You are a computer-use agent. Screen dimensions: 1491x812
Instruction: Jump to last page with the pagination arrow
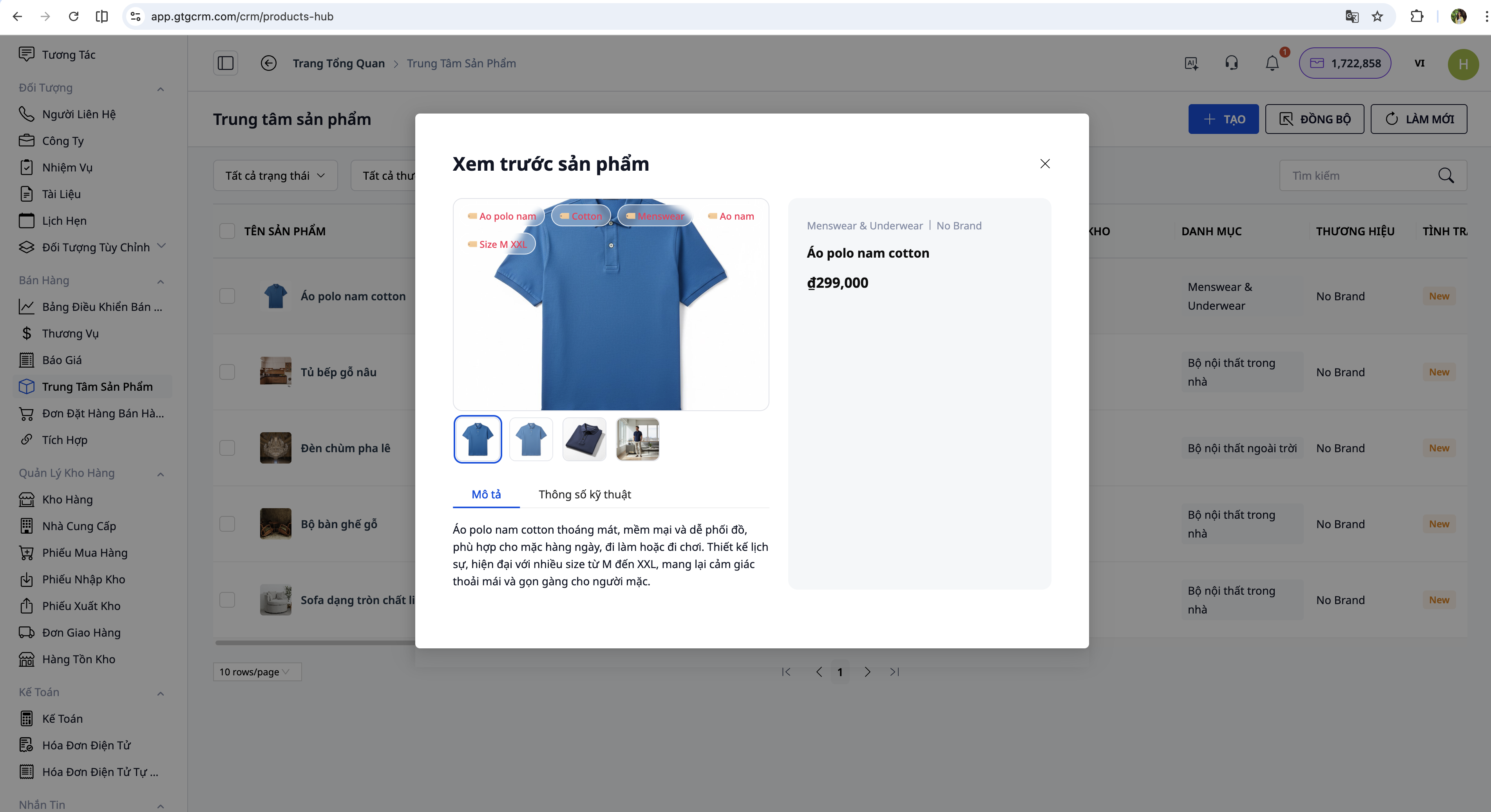tap(894, 672)
